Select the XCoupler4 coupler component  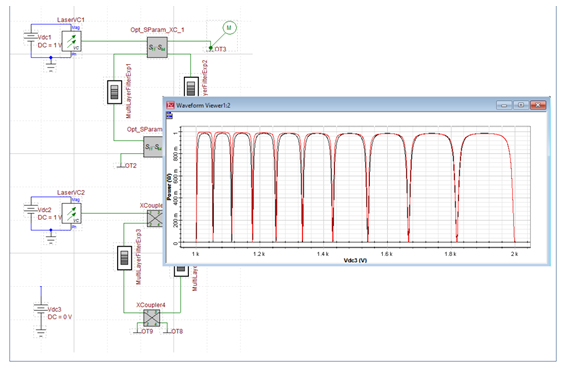coord(152,318)
